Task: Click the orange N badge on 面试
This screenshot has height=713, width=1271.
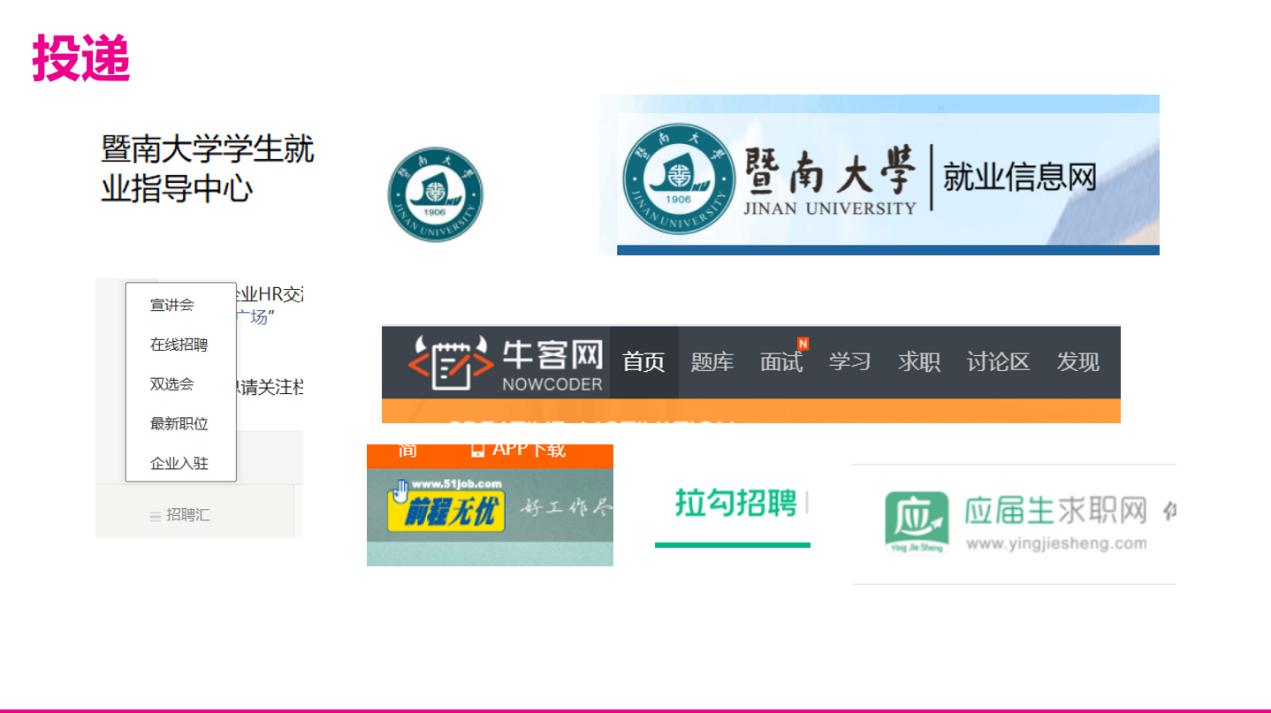Action: (x=802, y=344)
